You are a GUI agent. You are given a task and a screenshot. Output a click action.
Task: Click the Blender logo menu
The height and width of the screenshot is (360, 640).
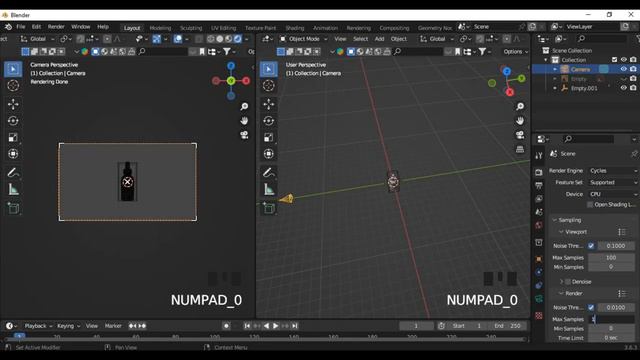(x=8, y=27)
